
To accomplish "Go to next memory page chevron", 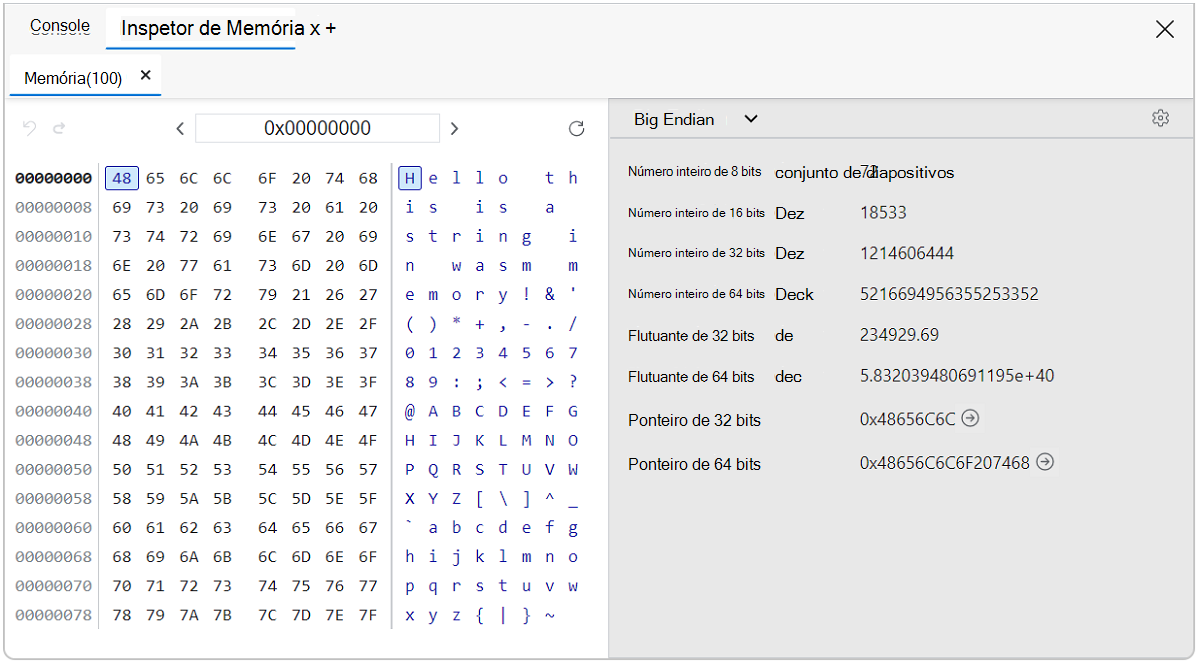I will tap(454, 128).
